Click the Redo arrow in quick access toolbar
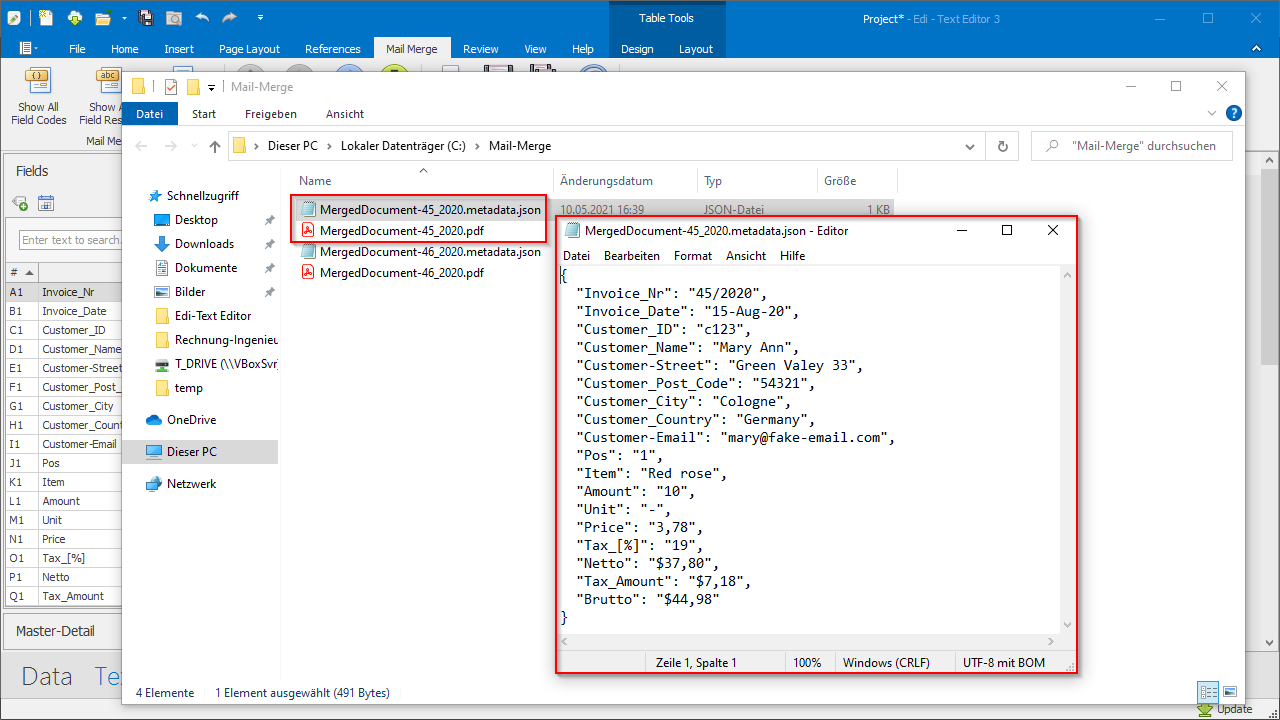Image resolution: width=1280 pixels, height=720 pixels. pyautogui.click(x=230, y=18)
